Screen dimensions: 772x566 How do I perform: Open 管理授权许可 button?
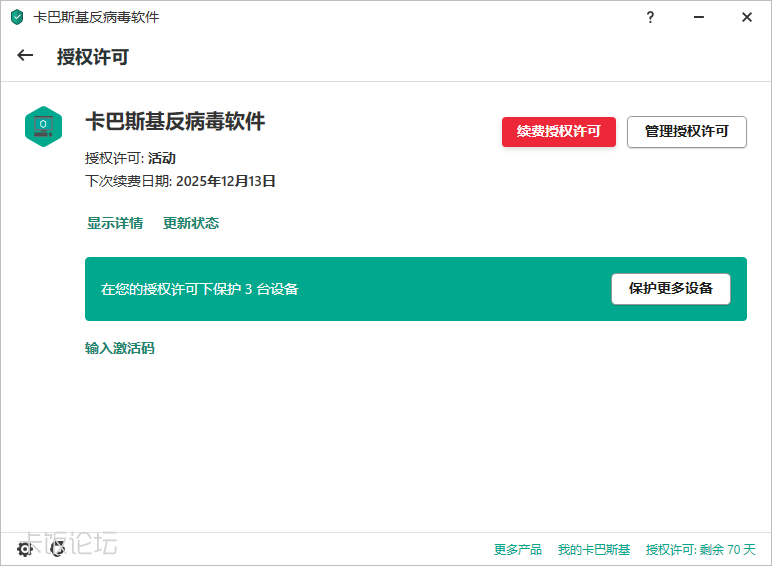[x=686, y=132]
